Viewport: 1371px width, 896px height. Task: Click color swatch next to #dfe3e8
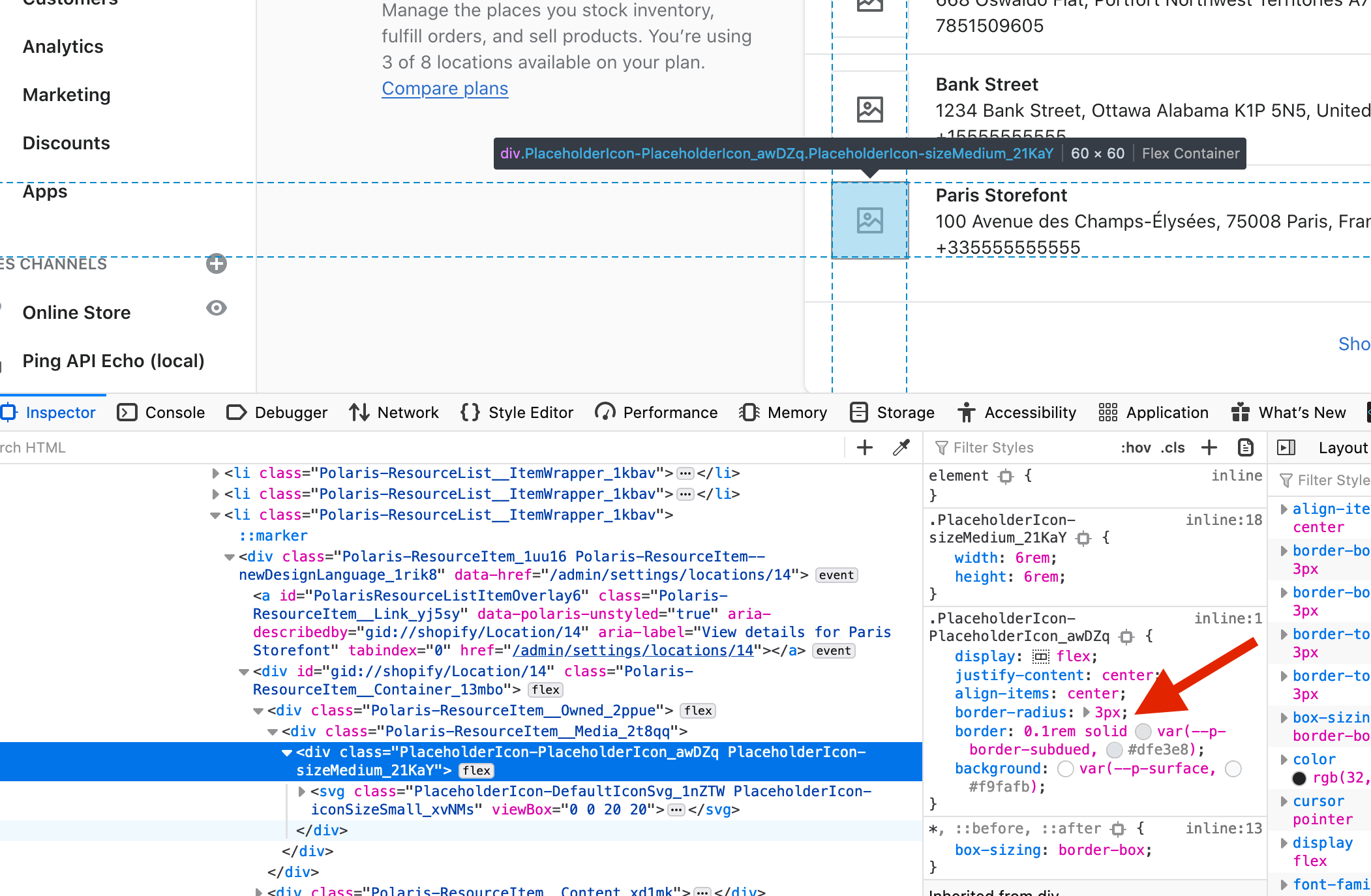(x=1114, y=750)
